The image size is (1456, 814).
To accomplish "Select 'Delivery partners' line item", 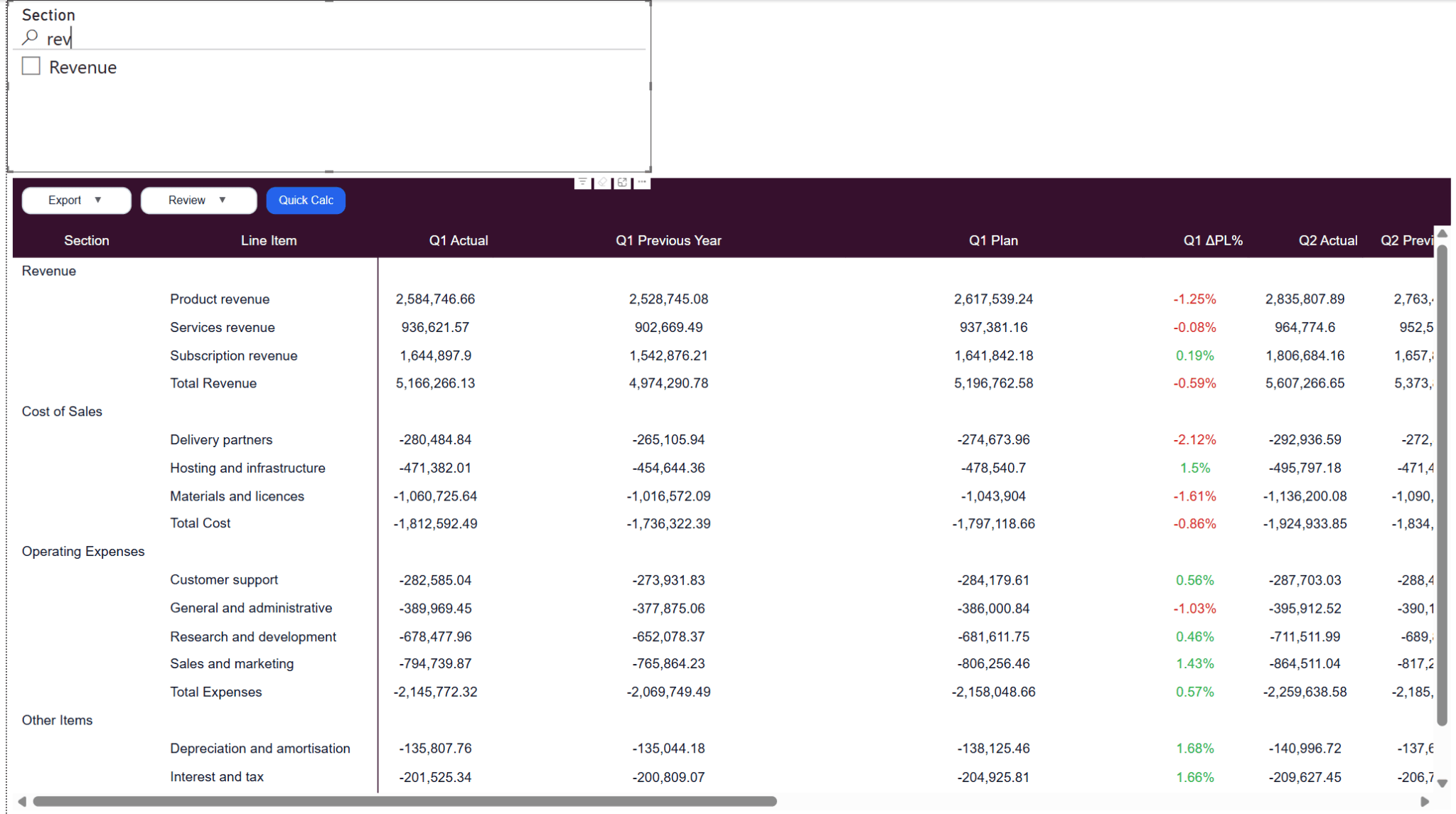I will 221,440.
